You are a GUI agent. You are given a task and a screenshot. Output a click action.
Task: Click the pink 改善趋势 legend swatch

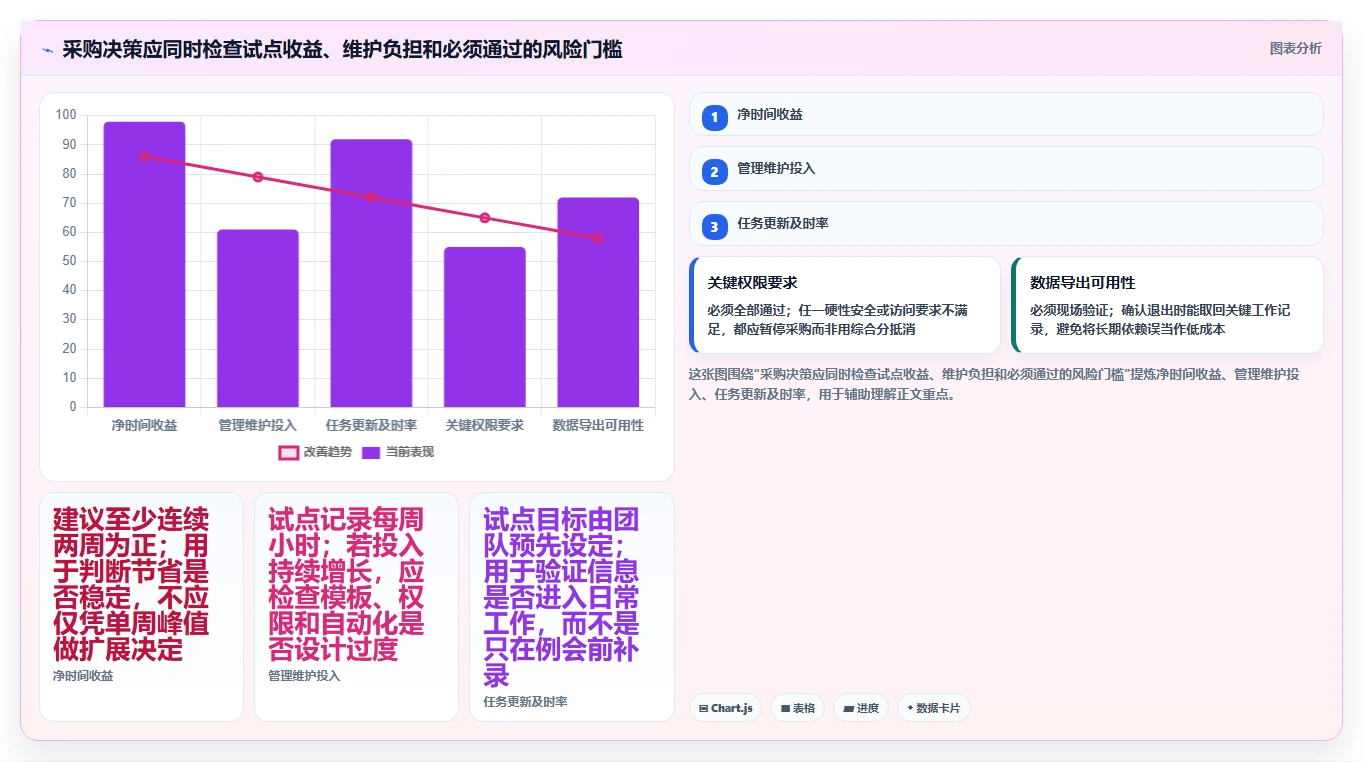point(288,452)
